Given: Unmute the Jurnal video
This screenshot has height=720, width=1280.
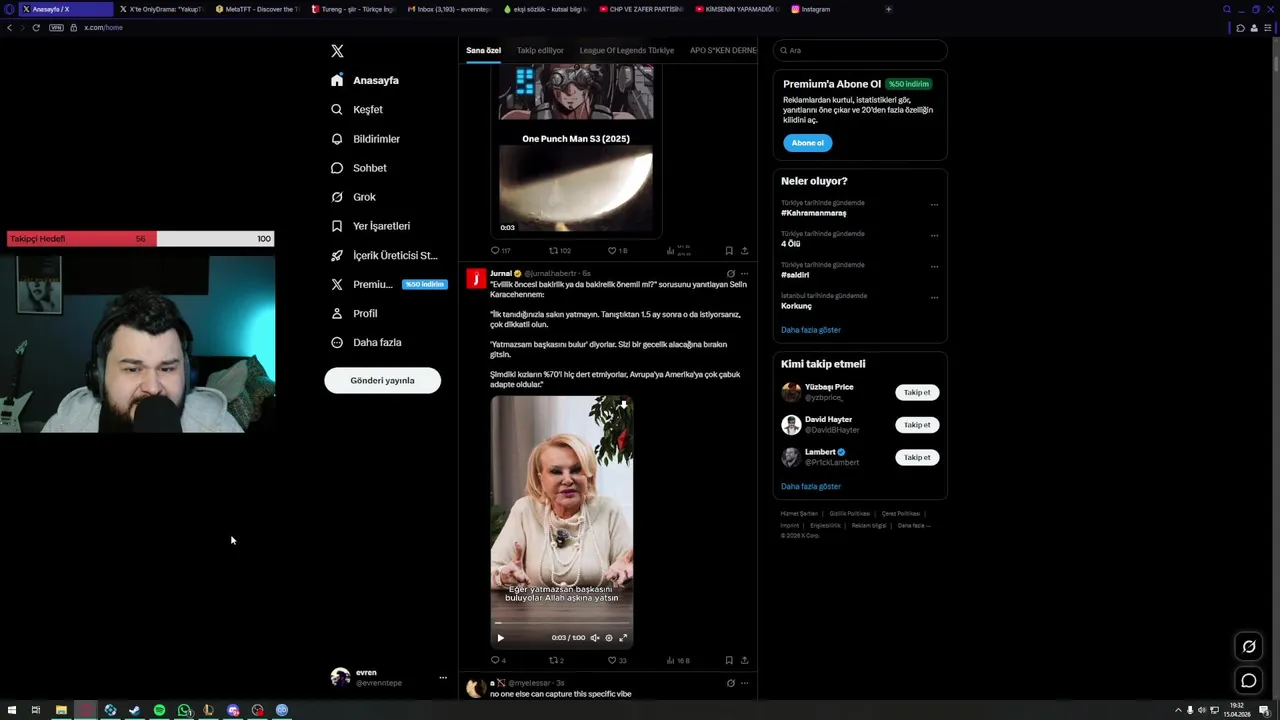Looking at the screenshot, I should pyautogui.click(x=595, y=638).
